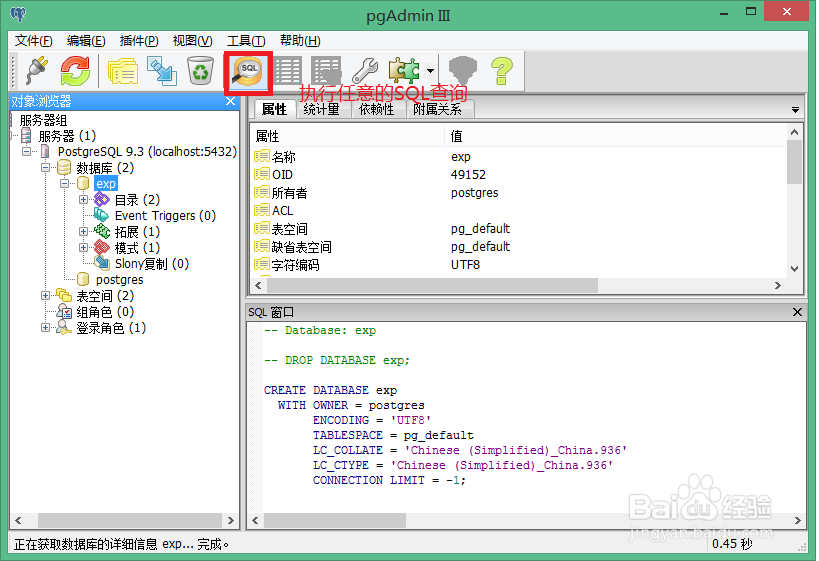Select the postgres database tree item
Viewport: 819px width, 561px height.
pos(119,280)
